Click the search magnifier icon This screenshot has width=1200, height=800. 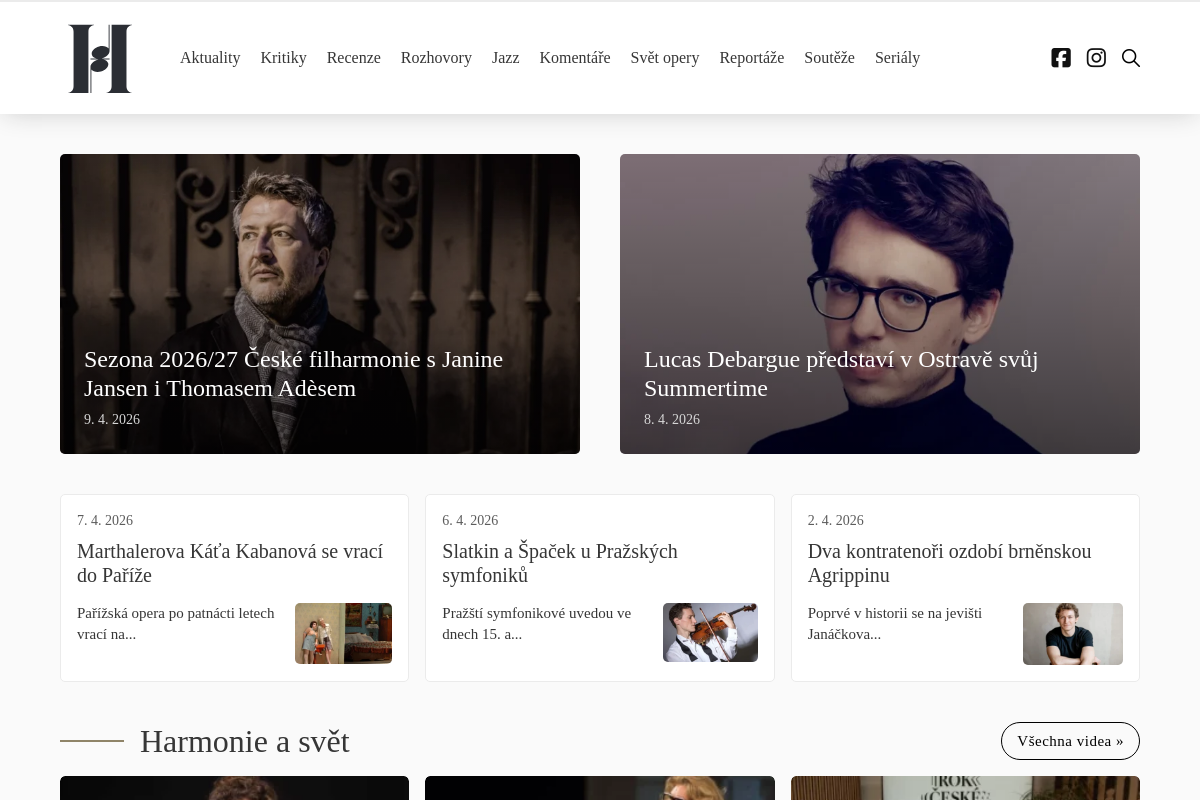coord(1131,58)
